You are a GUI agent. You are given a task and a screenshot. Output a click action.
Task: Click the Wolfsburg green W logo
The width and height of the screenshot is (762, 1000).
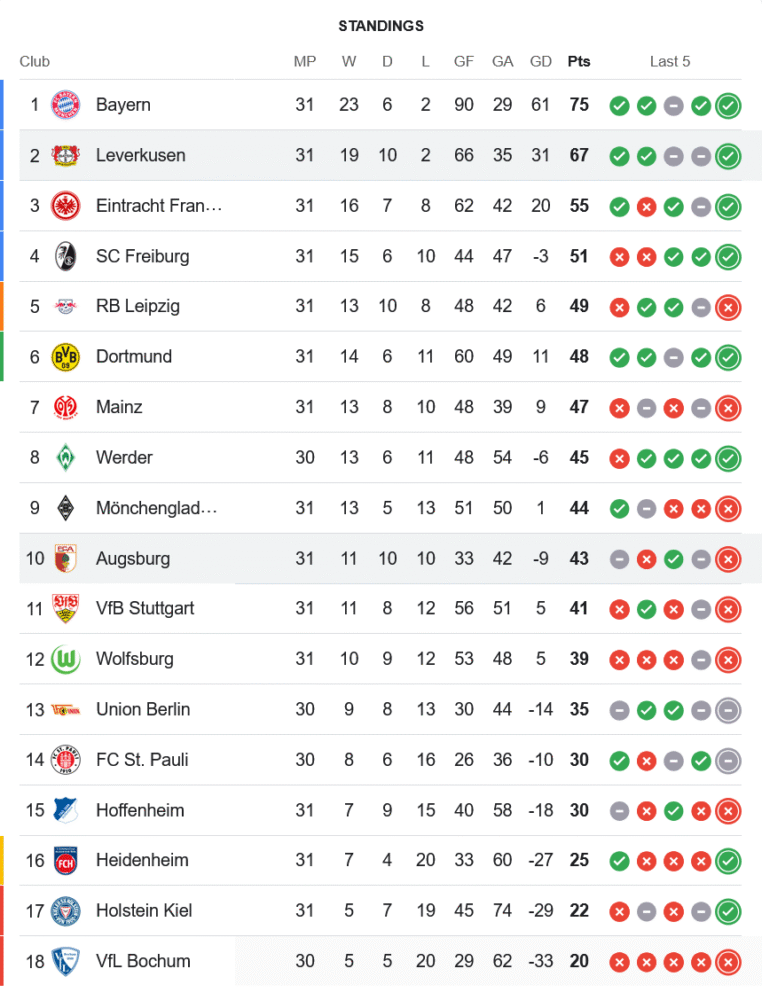coord(66,659)
